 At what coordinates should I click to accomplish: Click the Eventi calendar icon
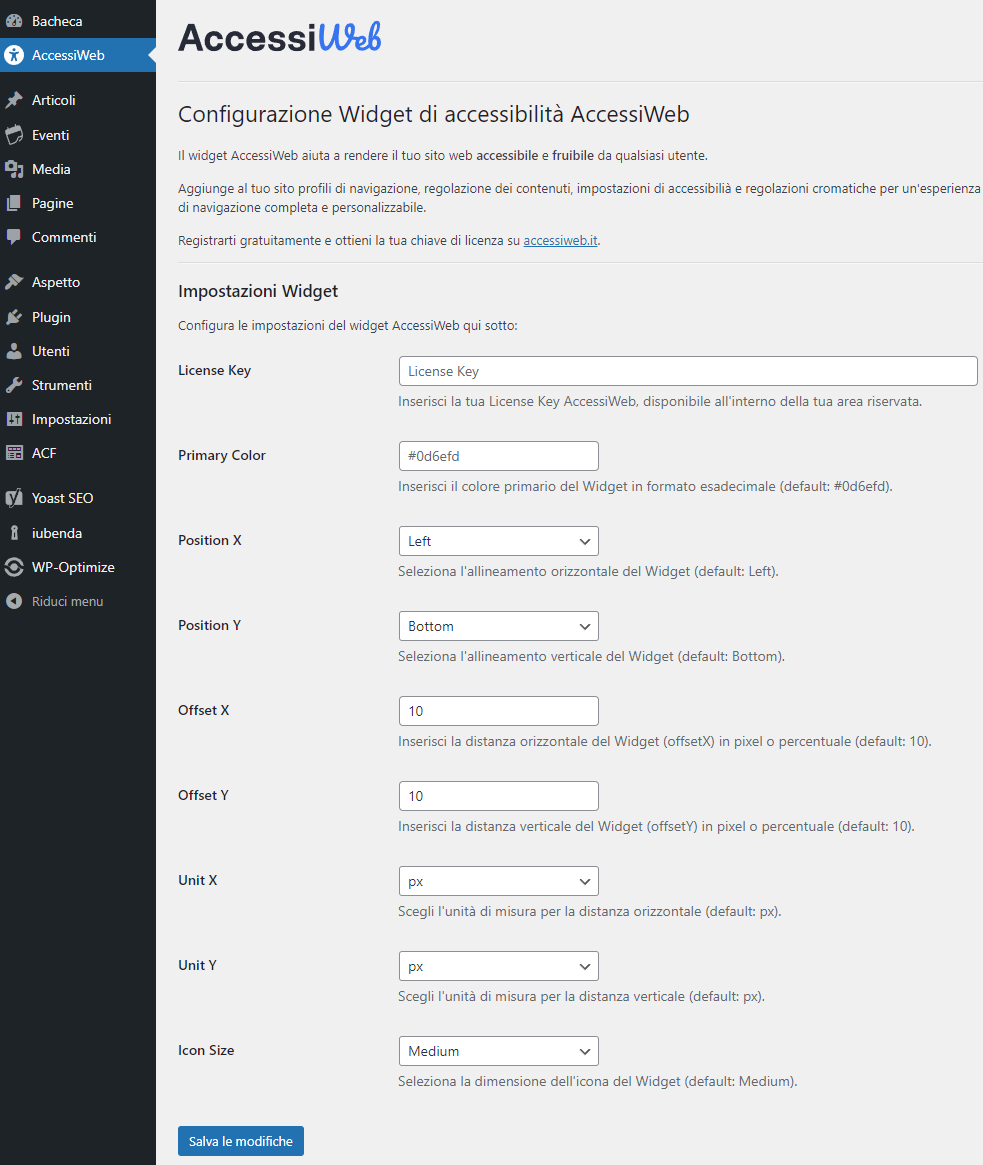[14, 135]
